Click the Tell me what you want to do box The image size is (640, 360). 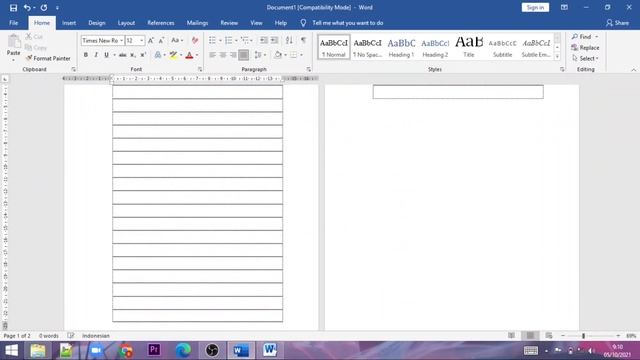(x=348, y=23)
